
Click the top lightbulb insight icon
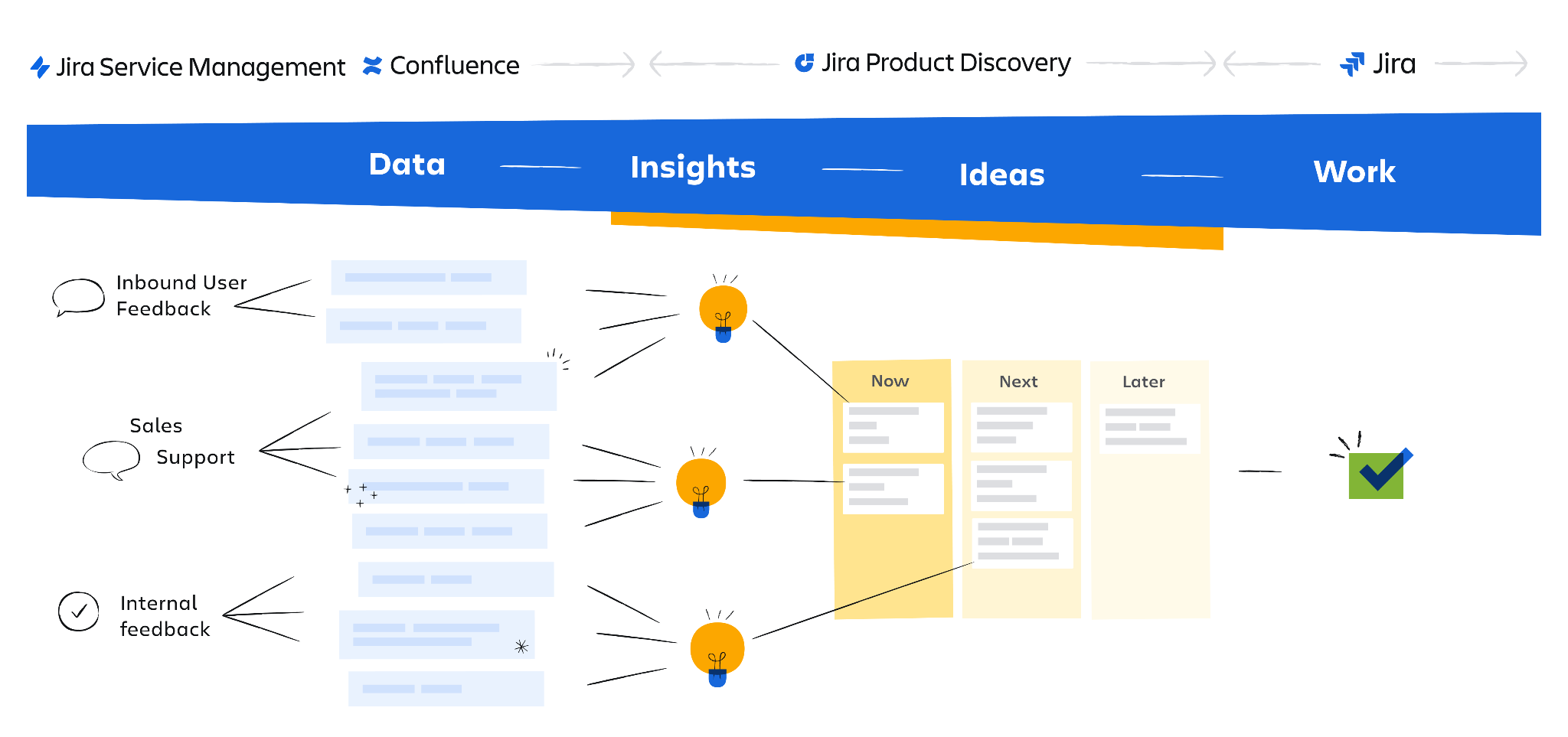(723, 311)
